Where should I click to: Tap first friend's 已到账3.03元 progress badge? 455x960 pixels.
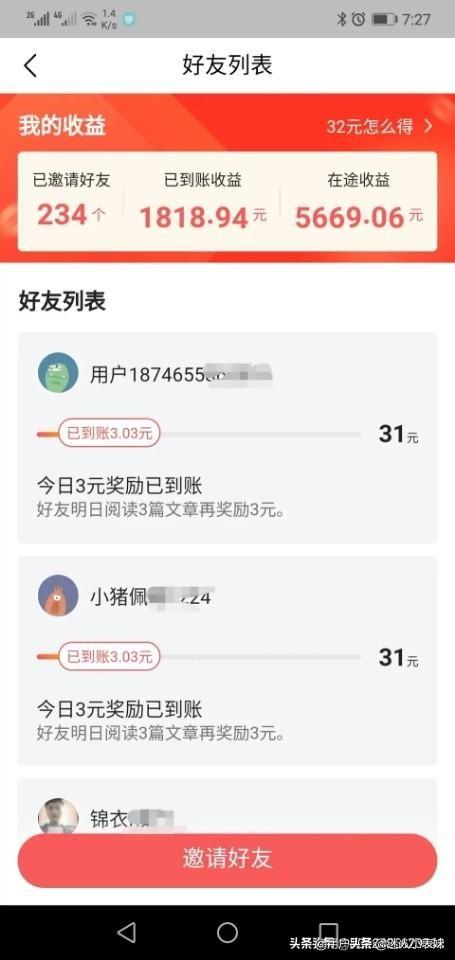tap(109, 434)
